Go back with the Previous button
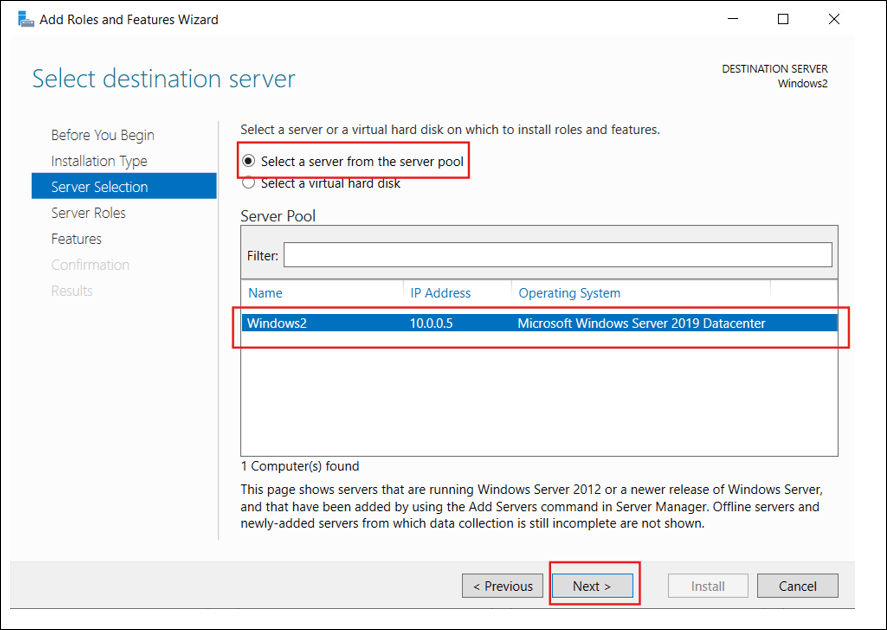887x630 pixels. pyautogui.click(x=502, y=586)
